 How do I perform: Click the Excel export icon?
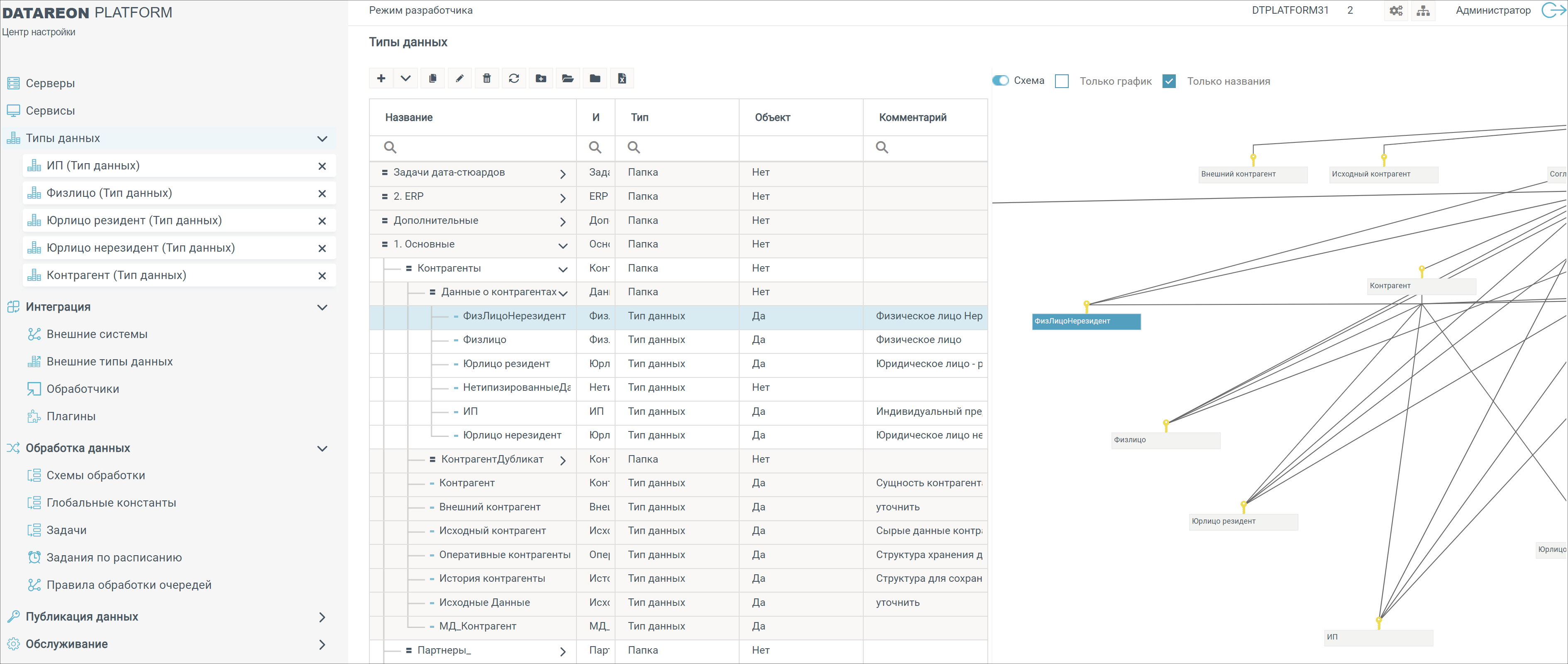point(621,78)
